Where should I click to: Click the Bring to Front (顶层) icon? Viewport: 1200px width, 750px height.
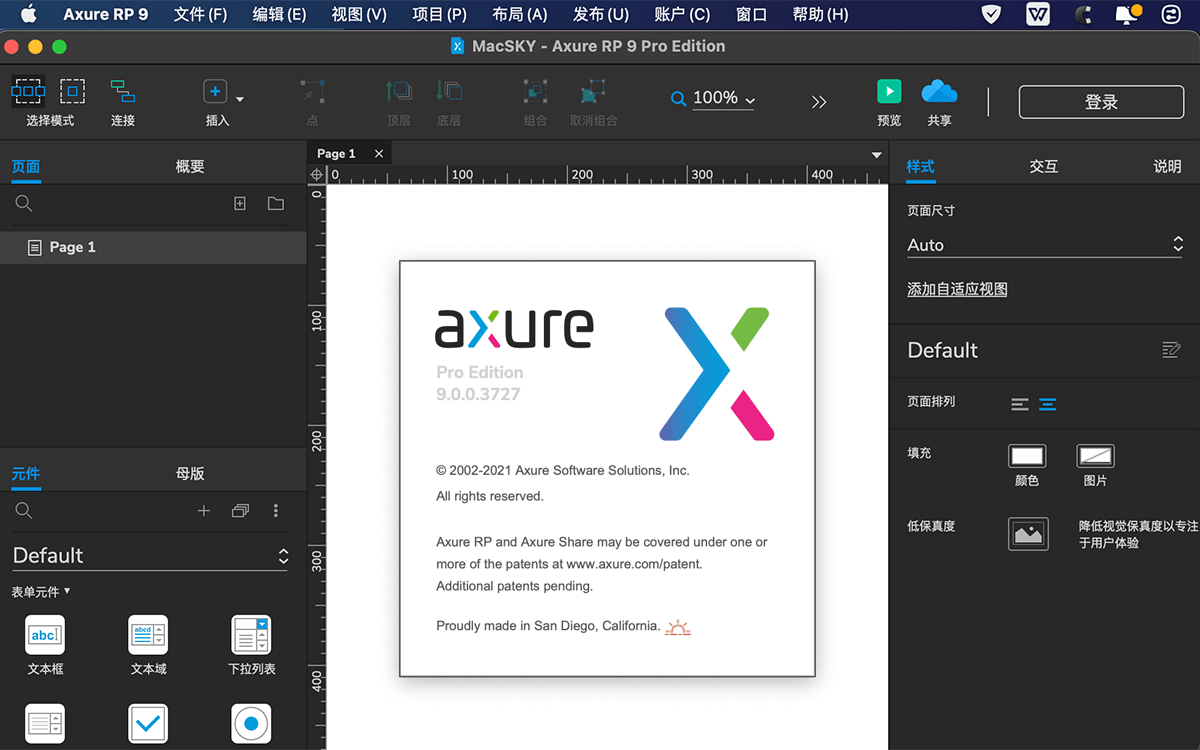[x=398, y=91]
